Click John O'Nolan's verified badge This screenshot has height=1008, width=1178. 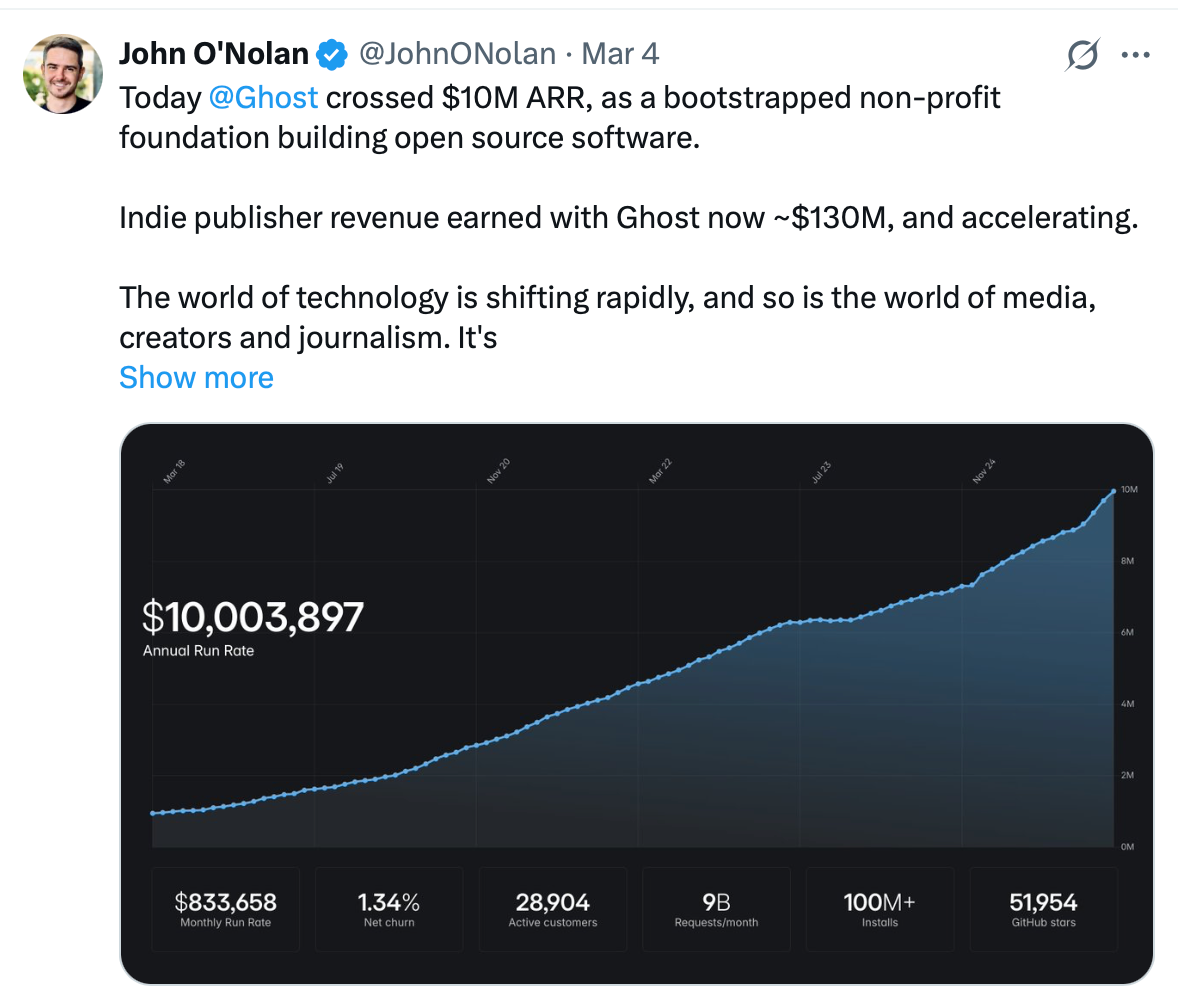coord(331,54)
